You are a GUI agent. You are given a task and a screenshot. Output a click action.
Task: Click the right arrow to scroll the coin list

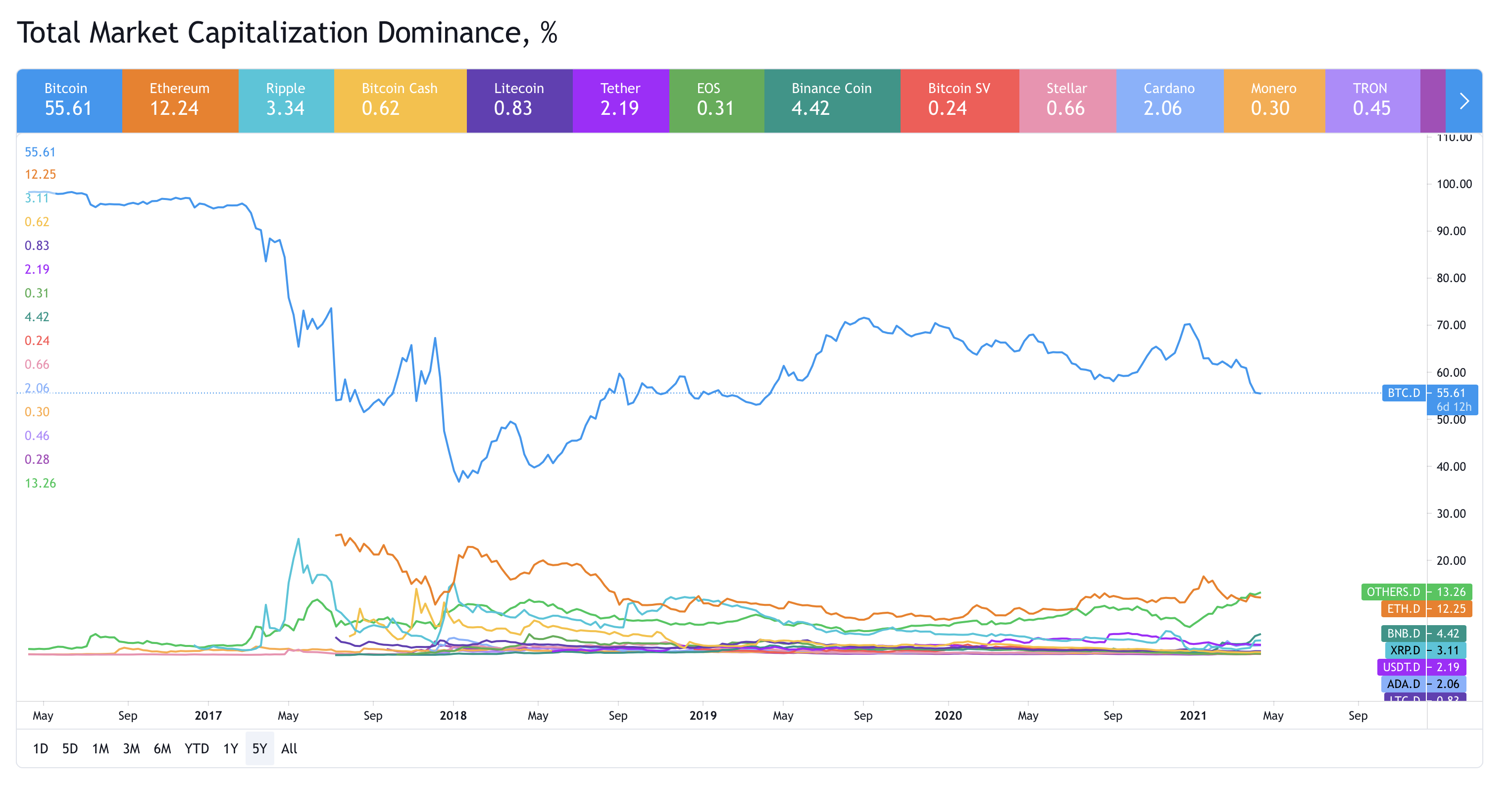click(1463, 101)
